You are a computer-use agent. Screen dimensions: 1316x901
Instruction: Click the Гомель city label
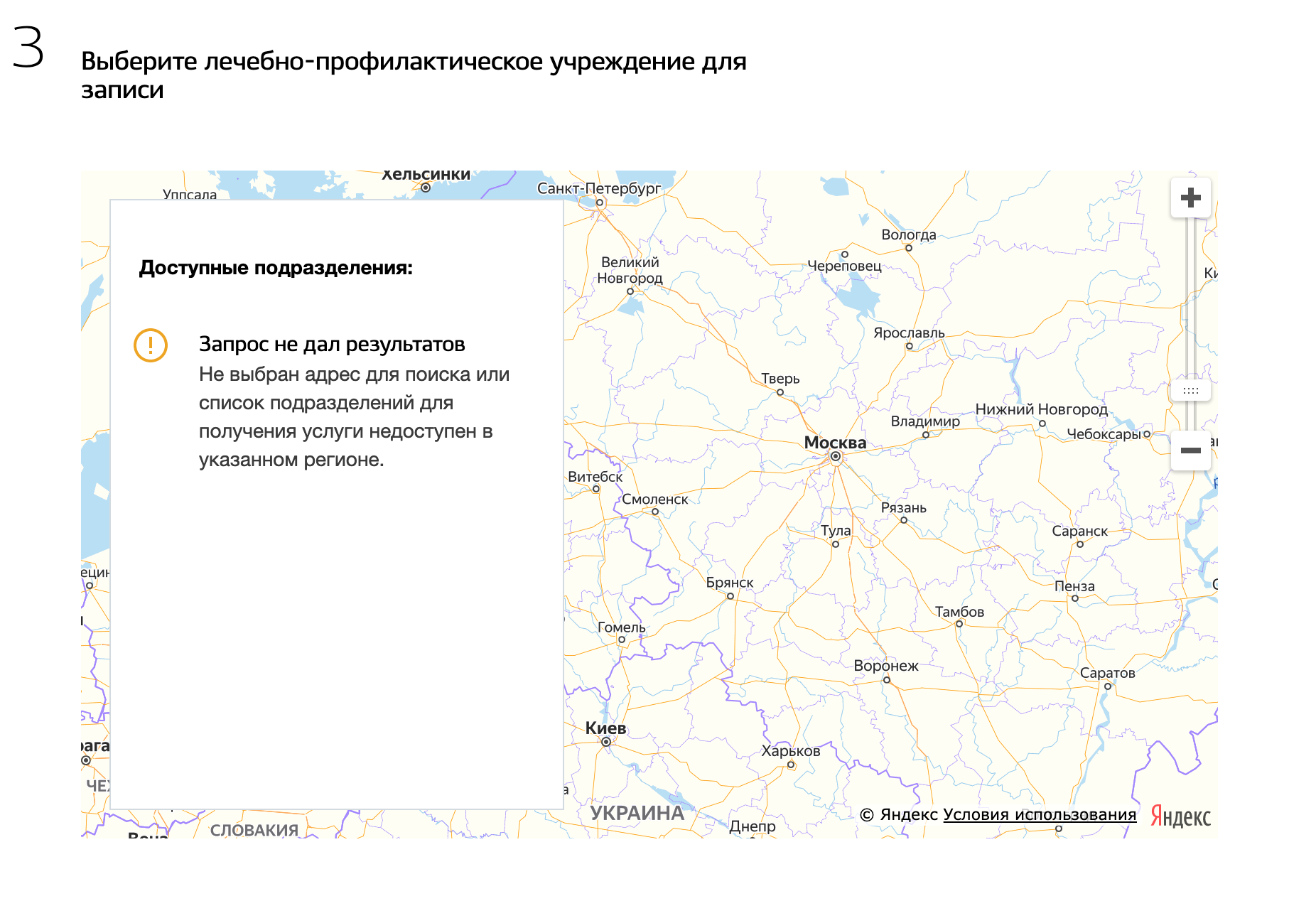pos(621,627)
